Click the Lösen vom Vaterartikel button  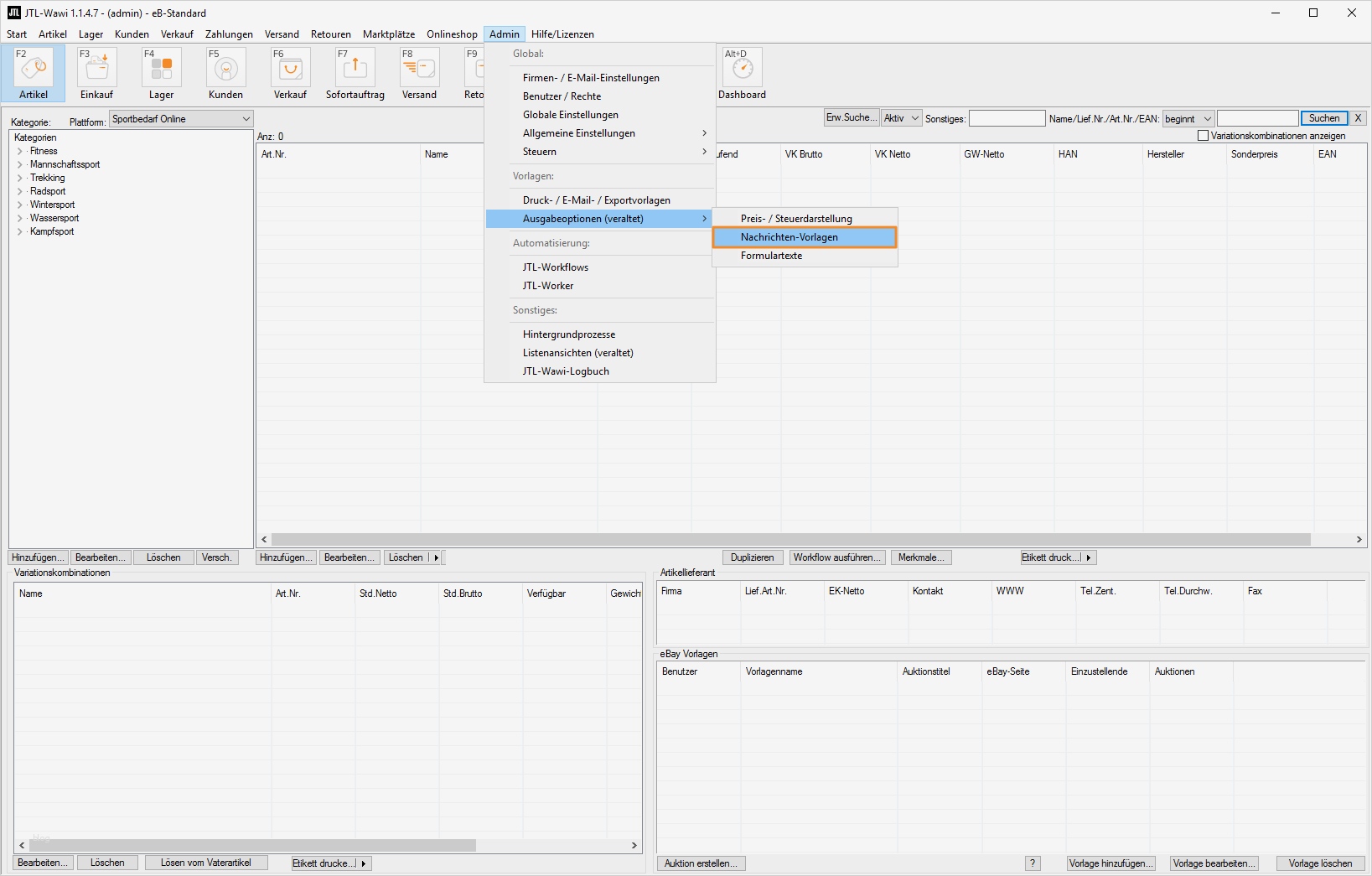pyautogui.click(x=206, y=863)
